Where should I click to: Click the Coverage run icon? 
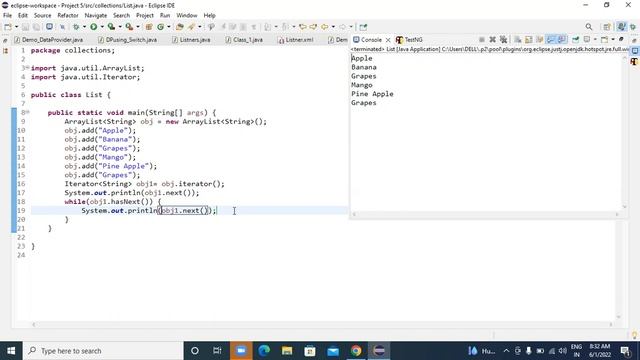click(111, 27)
